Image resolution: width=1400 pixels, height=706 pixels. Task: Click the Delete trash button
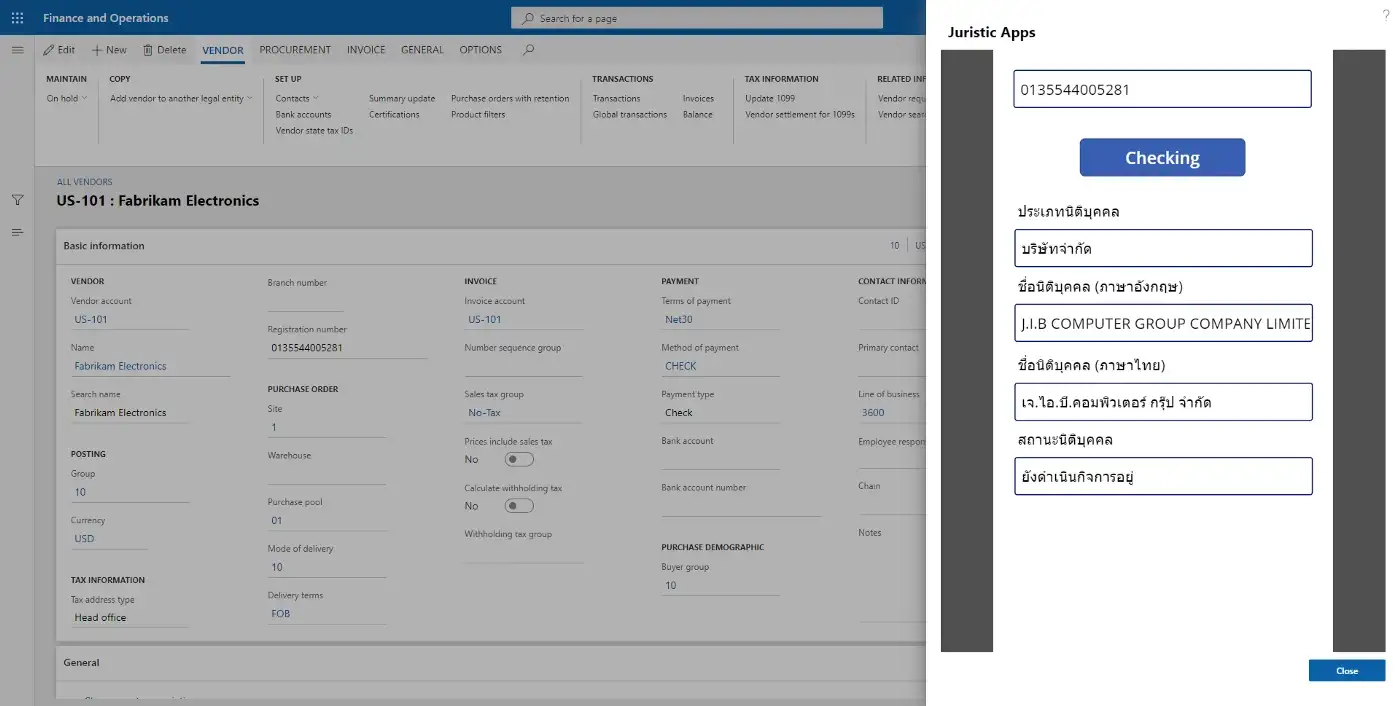164,50
